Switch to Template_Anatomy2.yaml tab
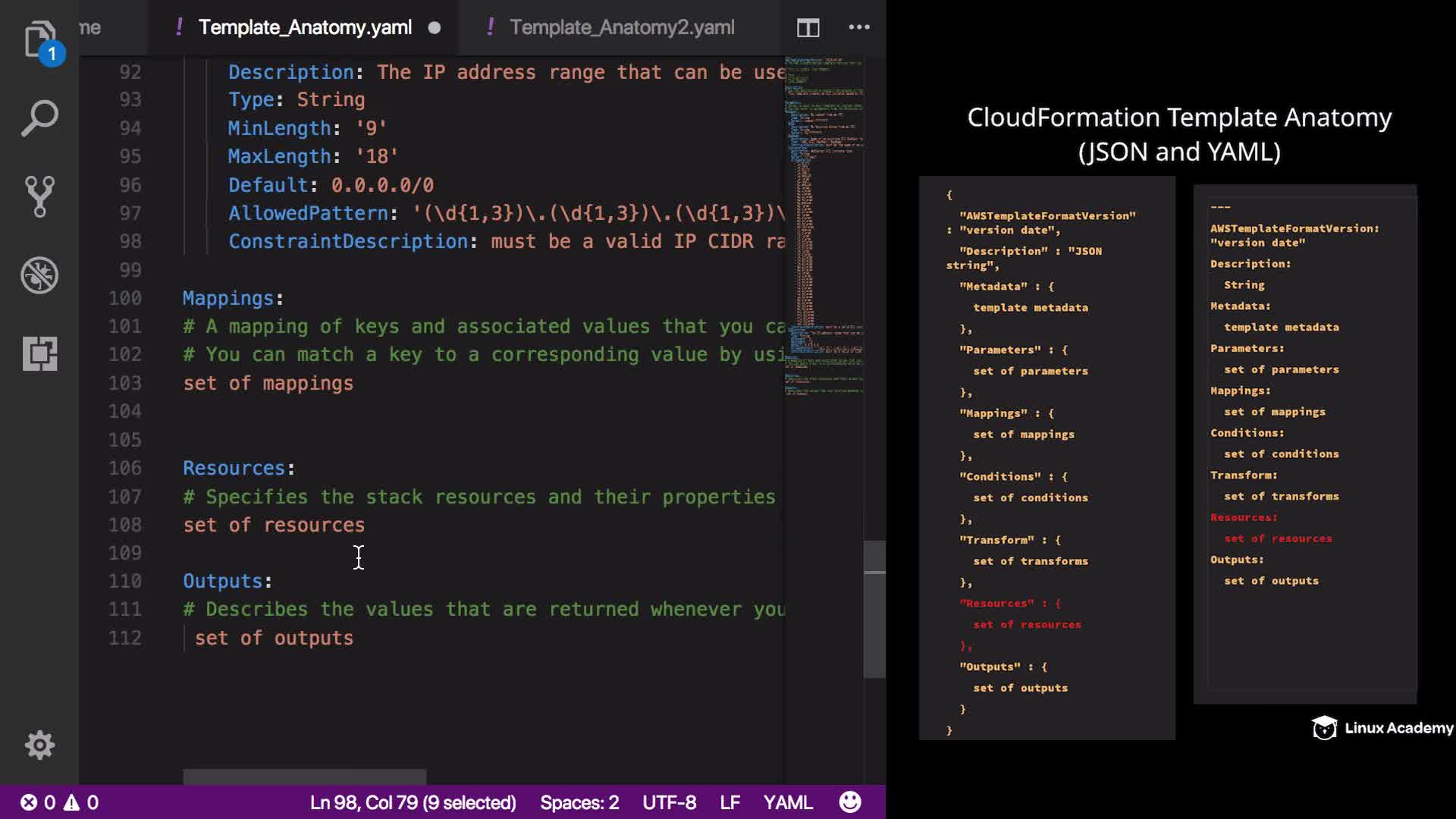The height and width of the screenshot is (819, 1456). [621, 28]
